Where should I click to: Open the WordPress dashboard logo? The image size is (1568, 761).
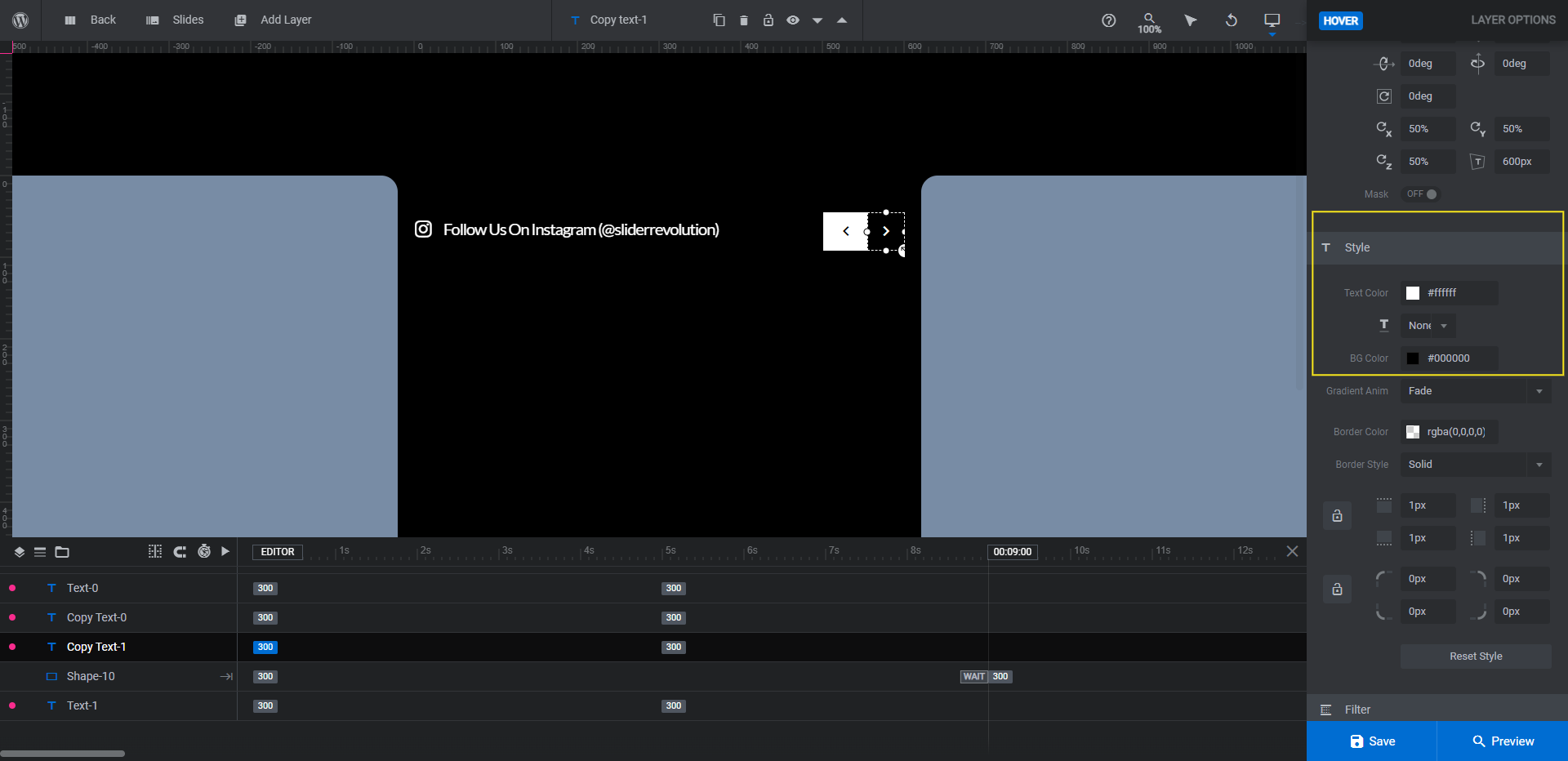pyautogui.click(x=20, y=20)
